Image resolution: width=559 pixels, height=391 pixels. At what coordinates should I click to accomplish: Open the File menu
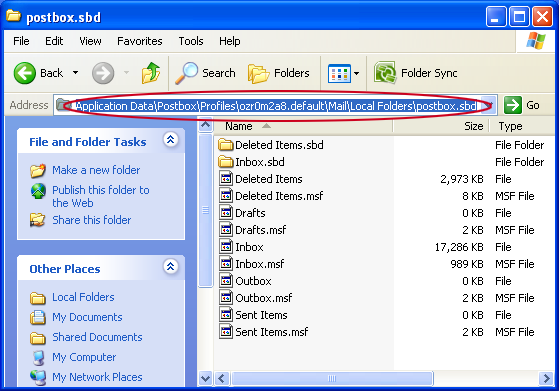[x=21, y=41]
